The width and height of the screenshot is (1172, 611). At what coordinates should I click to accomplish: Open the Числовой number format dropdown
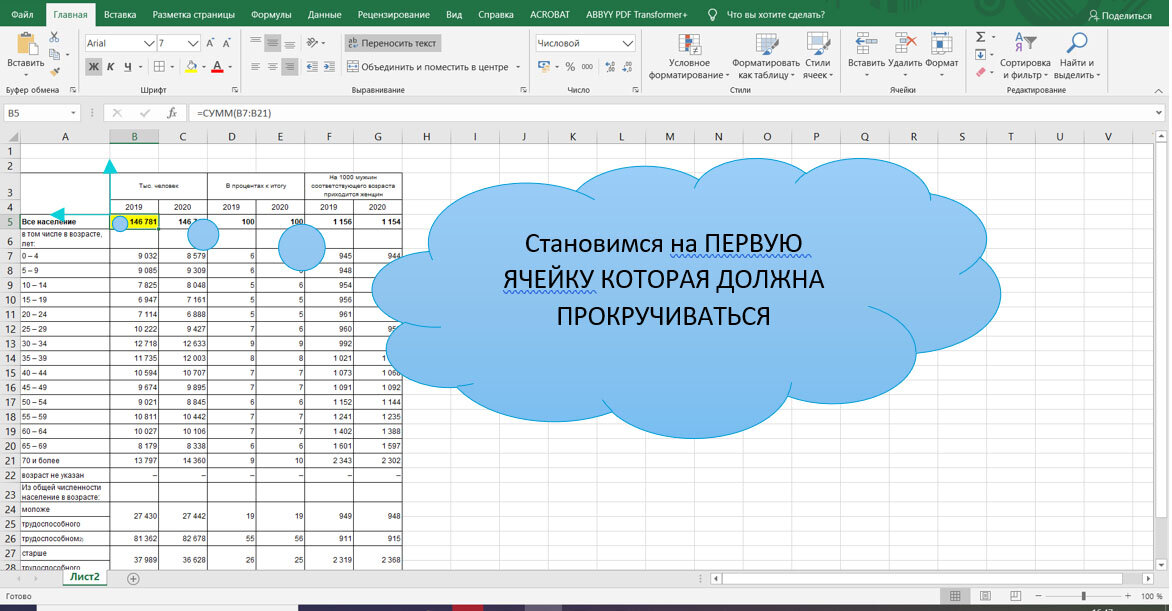tap(628, 43)
